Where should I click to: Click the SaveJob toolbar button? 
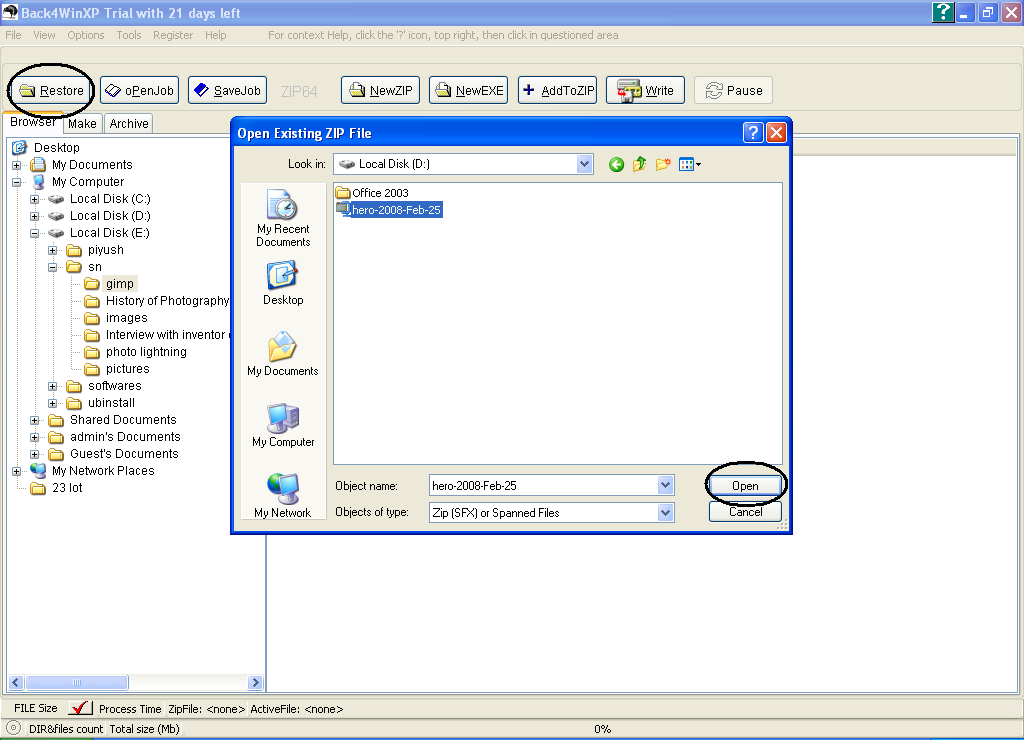[x=228, y=90]
